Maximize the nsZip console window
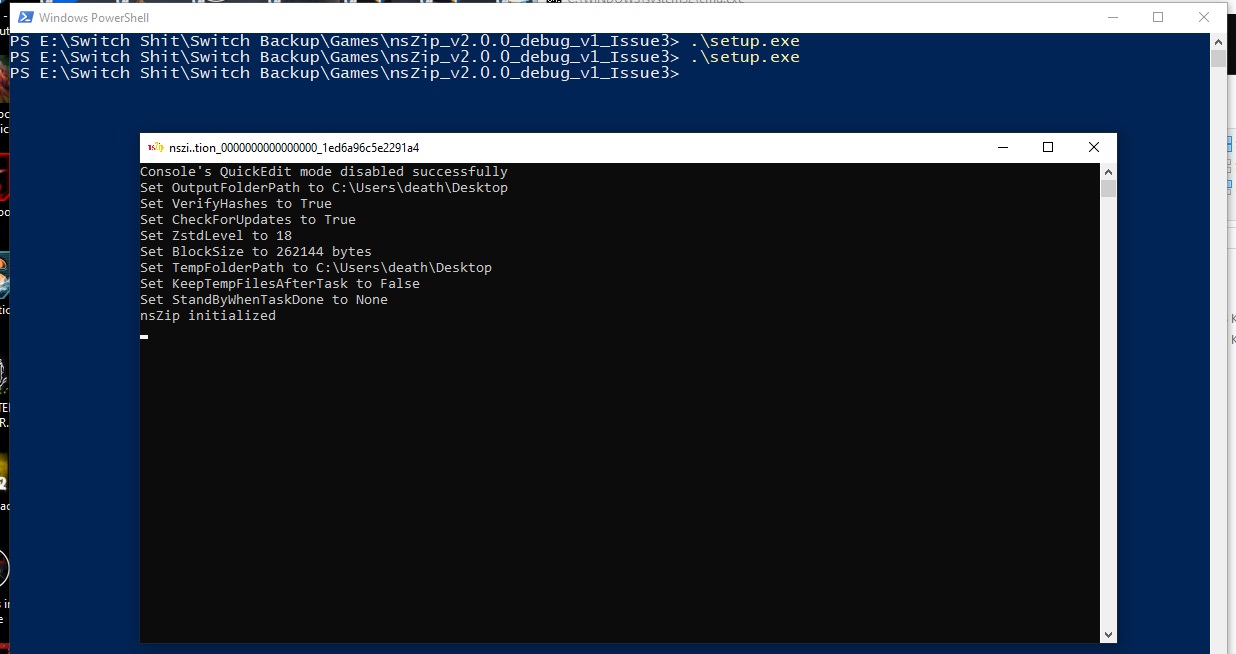This screenshot has height=654, width=1236. (x=1048, y=147)
